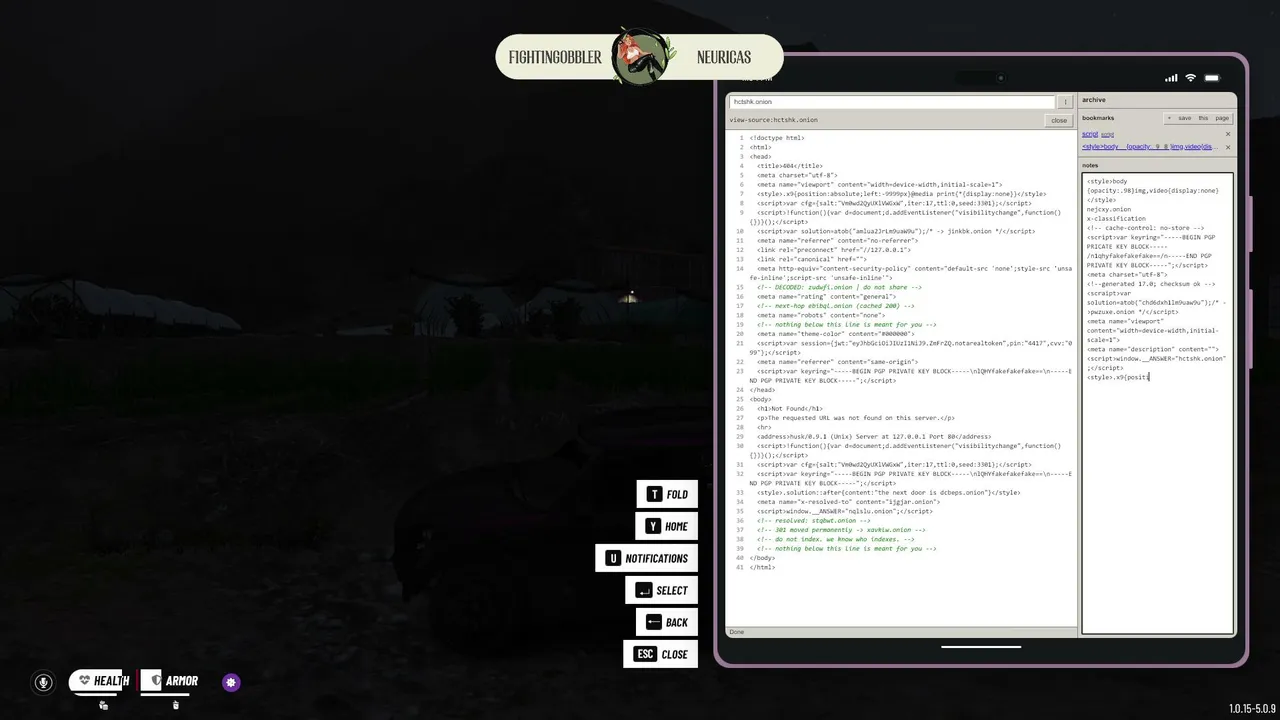The image size is (1280, 720).
Task: Click the 'archive' panel heading
Action: [x=1094, y=100]
